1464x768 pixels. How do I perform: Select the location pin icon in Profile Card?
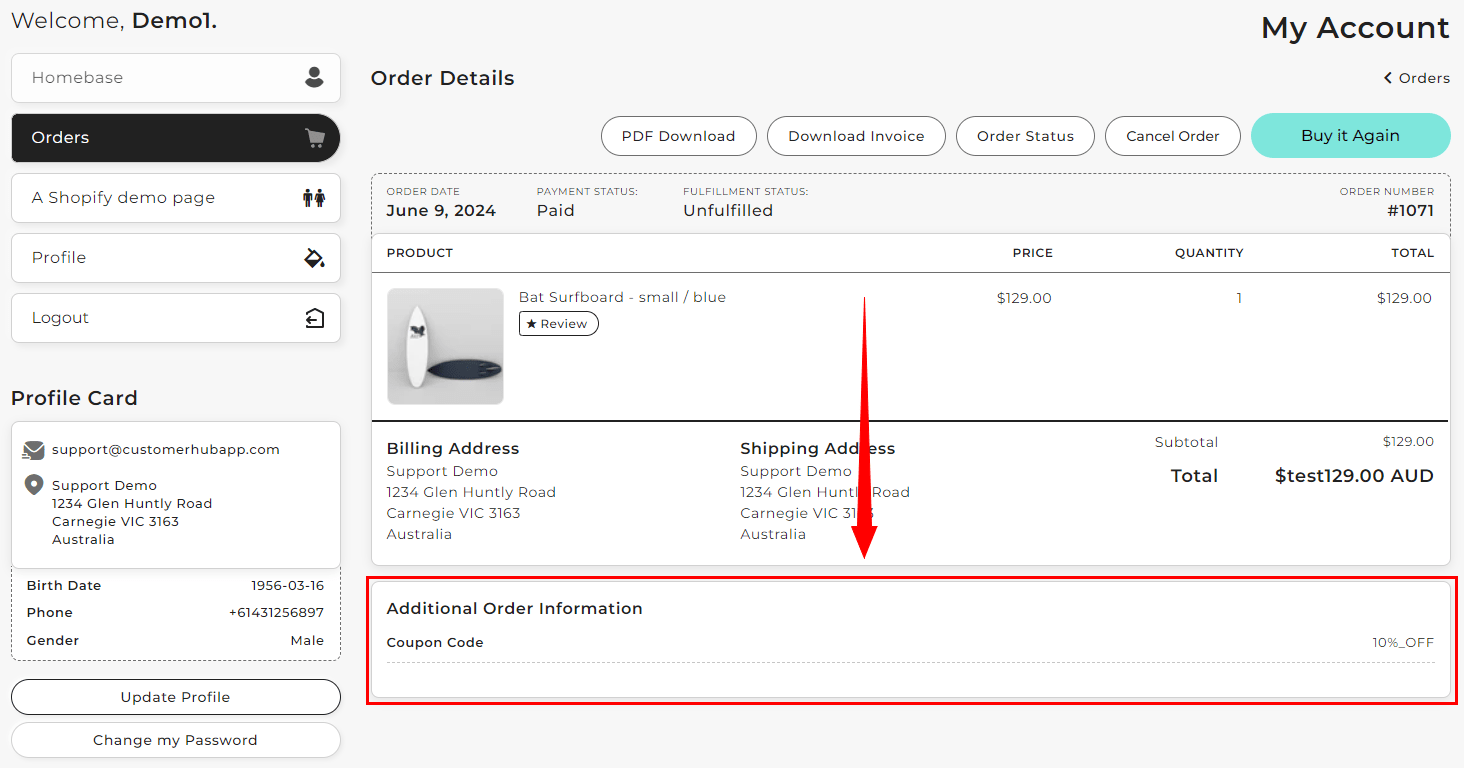tap(33, 485)
